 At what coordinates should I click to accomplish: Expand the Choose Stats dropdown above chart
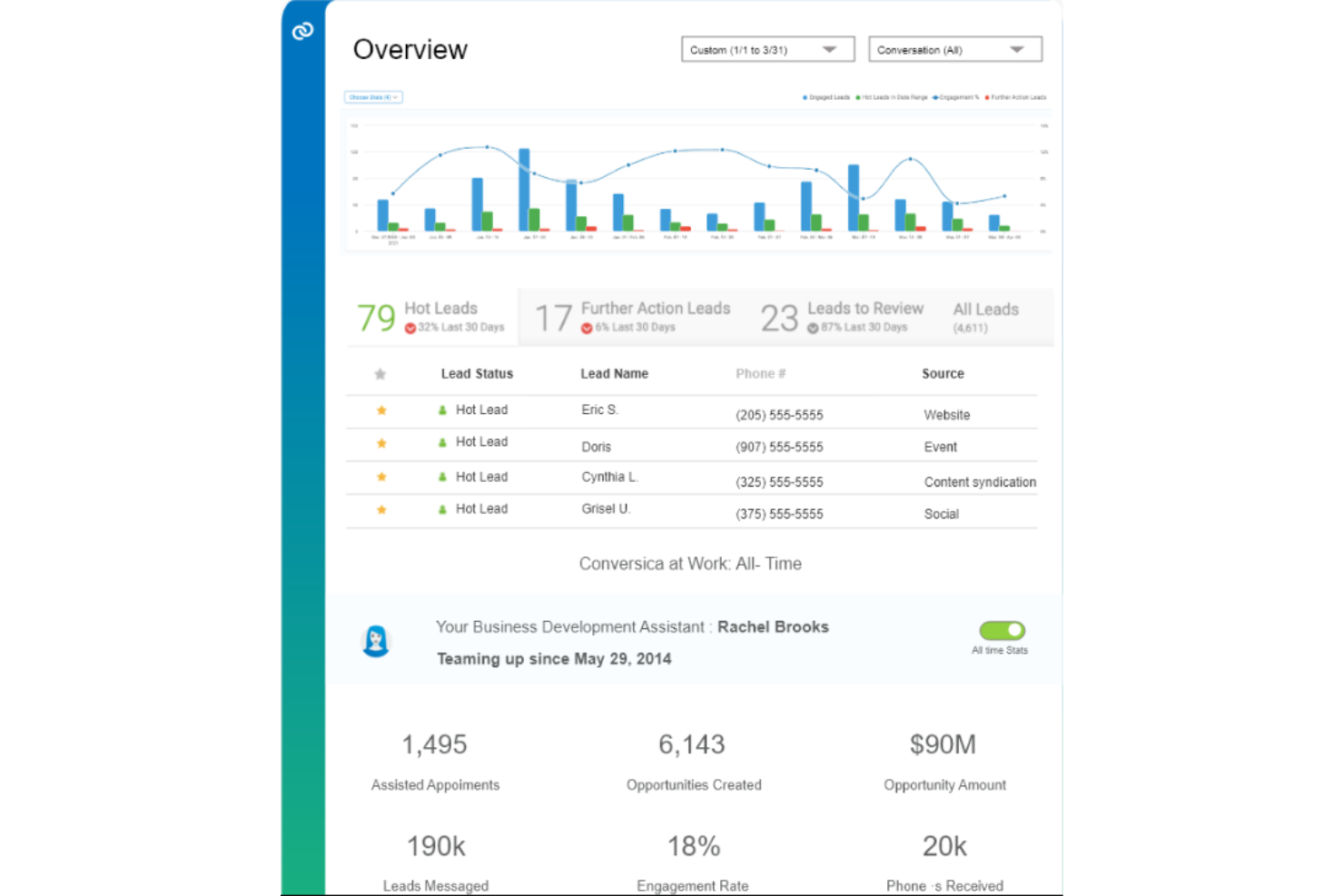click(x=373, y=97)
